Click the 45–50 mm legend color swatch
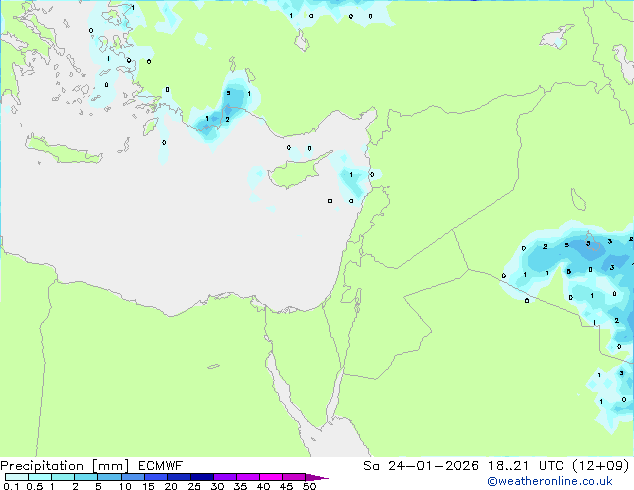 (x=294, y=477)
